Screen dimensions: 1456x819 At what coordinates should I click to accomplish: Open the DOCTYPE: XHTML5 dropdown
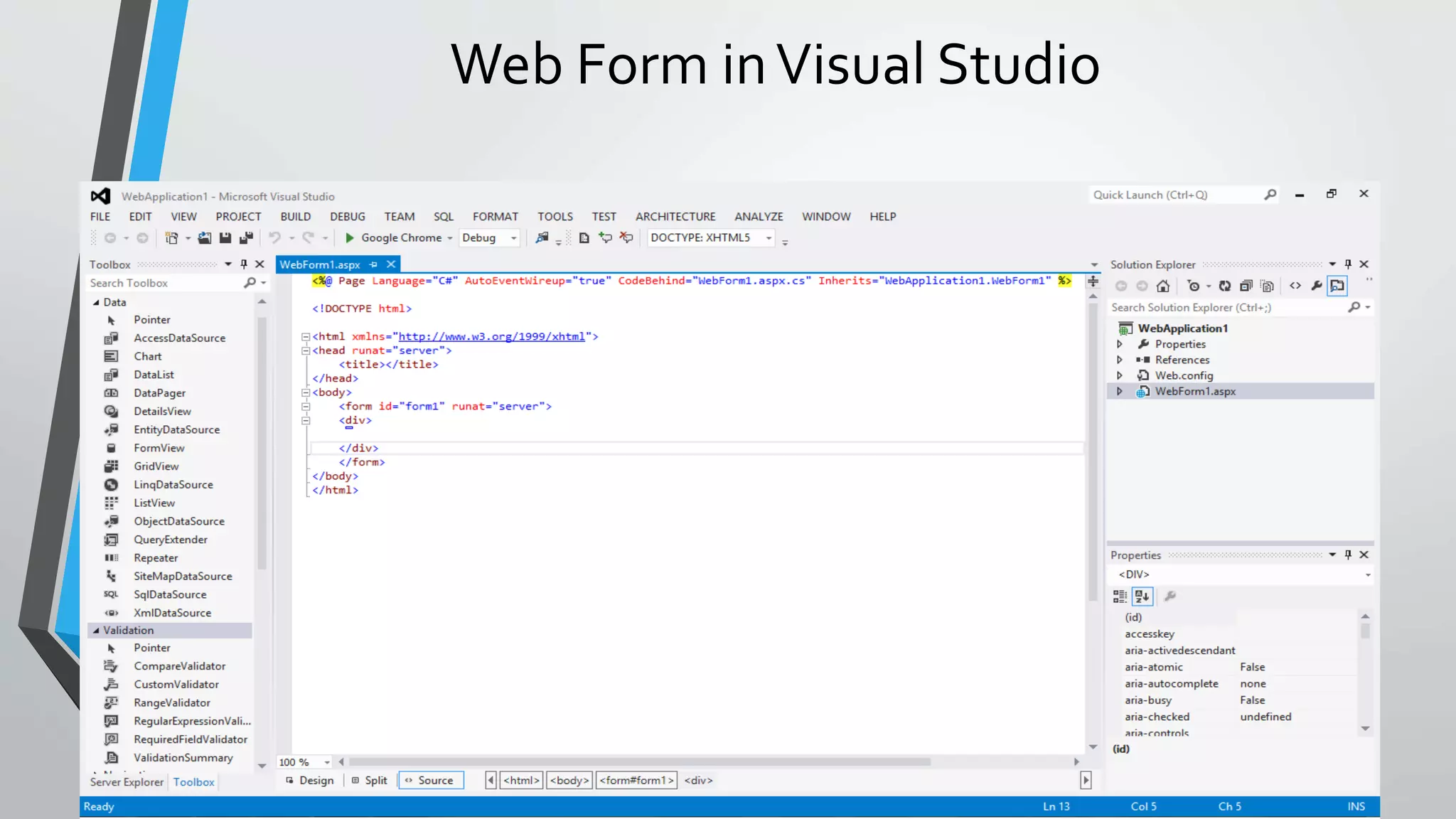769,238
